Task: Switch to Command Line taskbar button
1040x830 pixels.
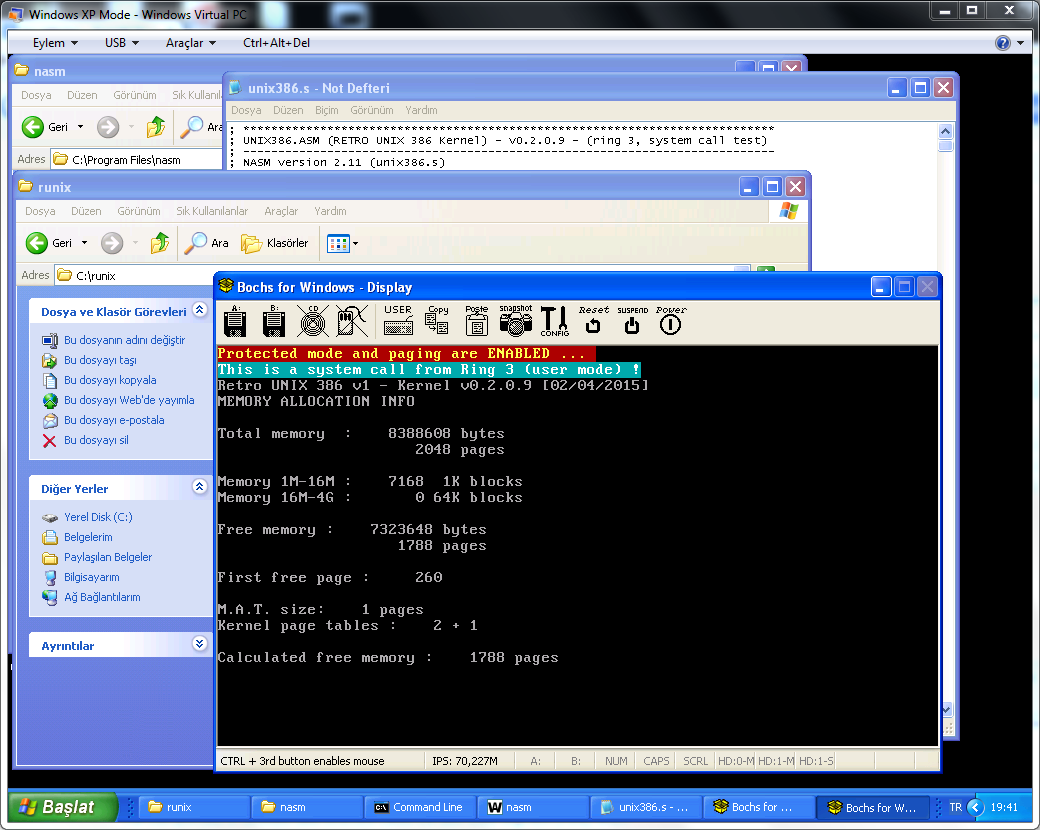Action: point(419,807)
